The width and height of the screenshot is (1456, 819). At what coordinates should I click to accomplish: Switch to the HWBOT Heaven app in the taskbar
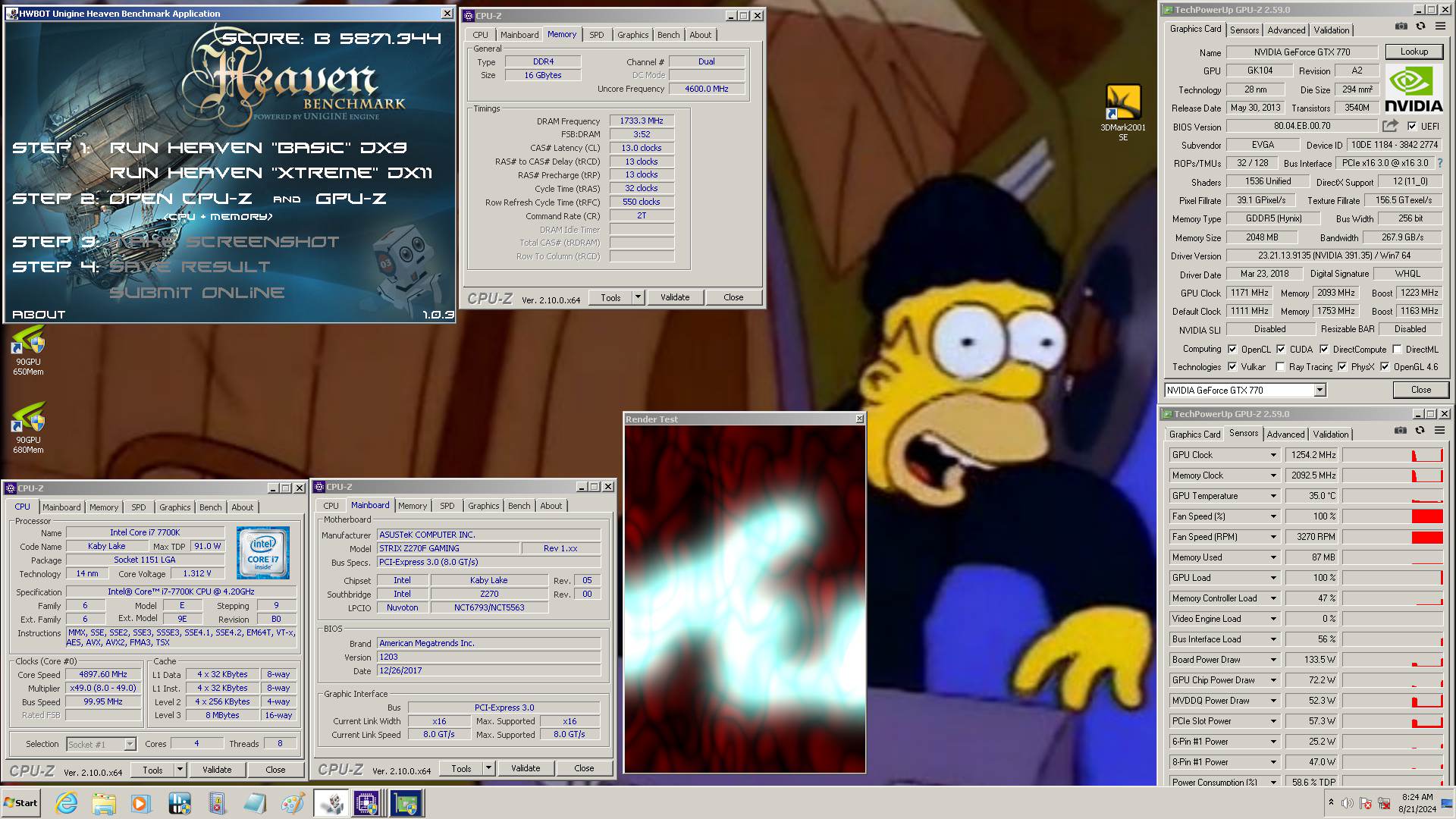tap(331, 803)
